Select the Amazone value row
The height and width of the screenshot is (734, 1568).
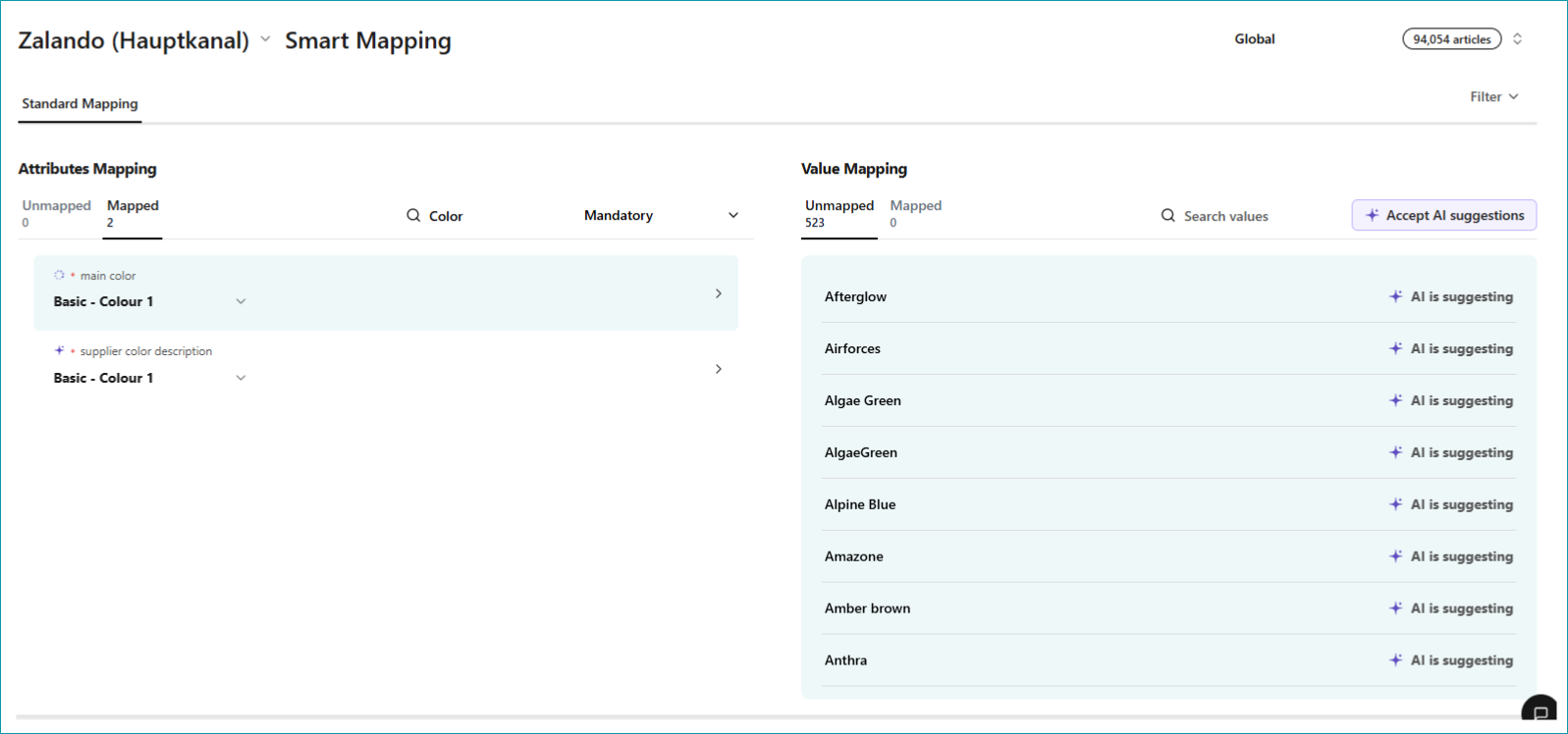tap(1168, 556)
